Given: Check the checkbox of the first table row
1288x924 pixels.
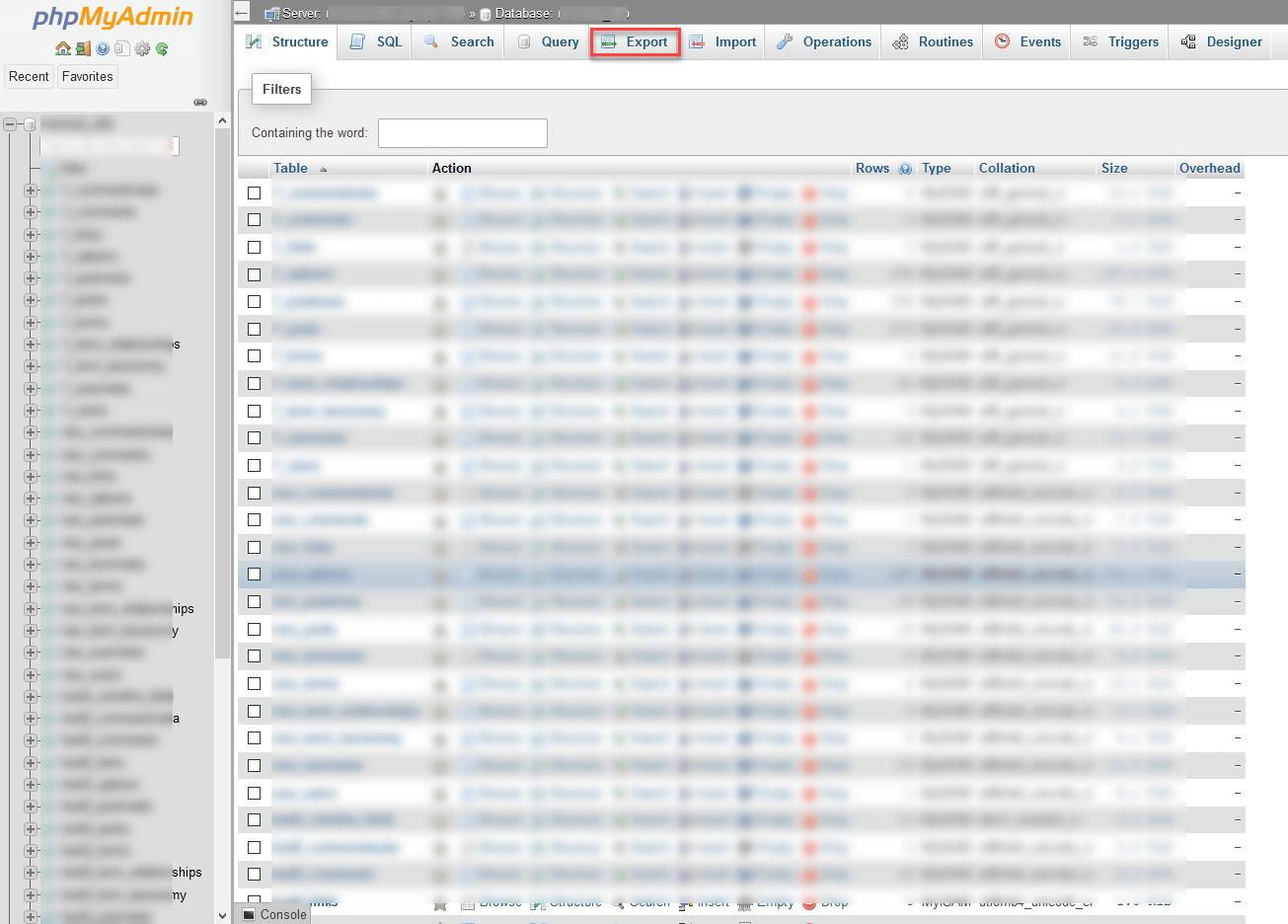Looking at the screenshot, I should pos(254,192).
